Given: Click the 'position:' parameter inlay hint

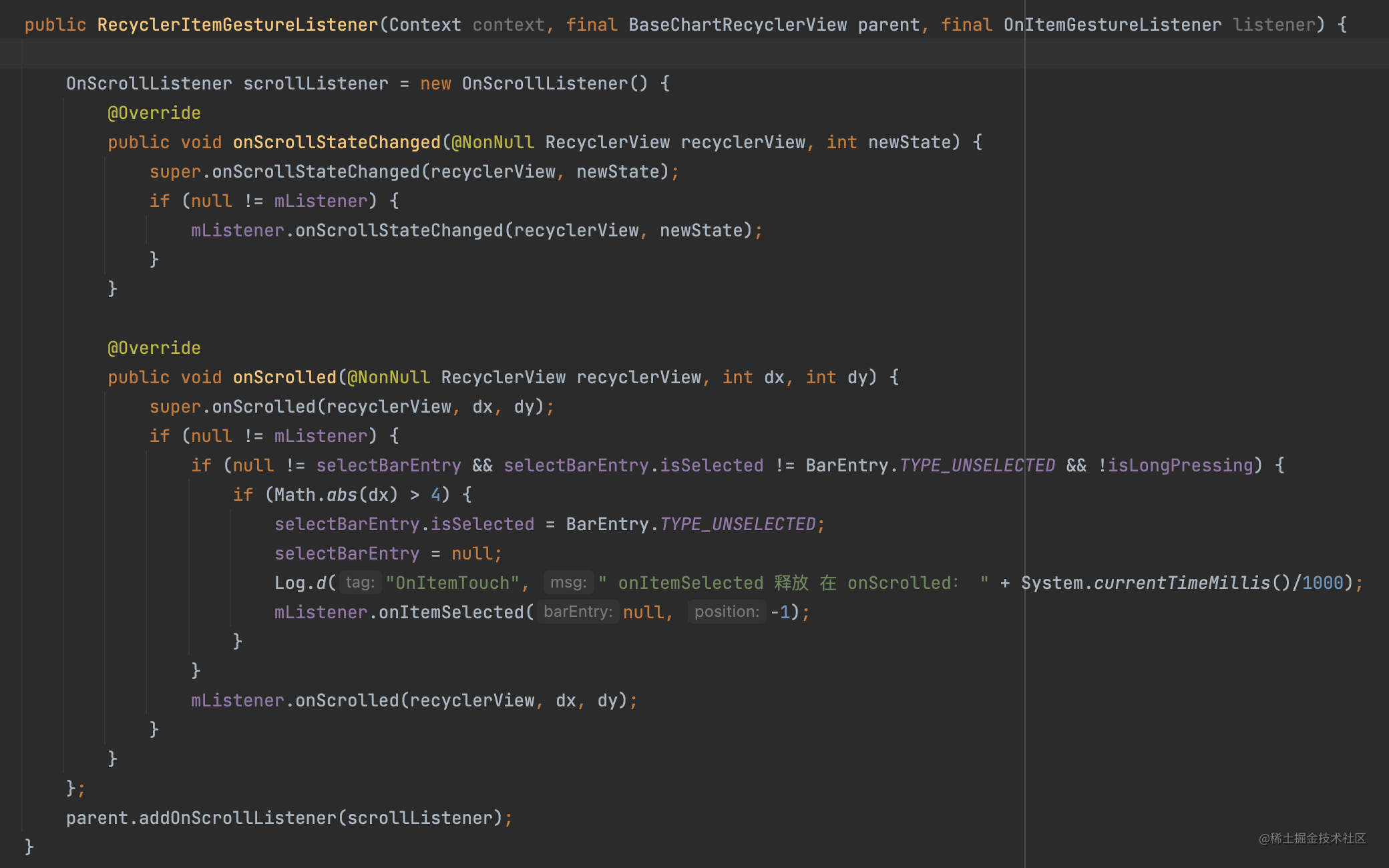Looking at the screenshot, I should tap(727, 612).
